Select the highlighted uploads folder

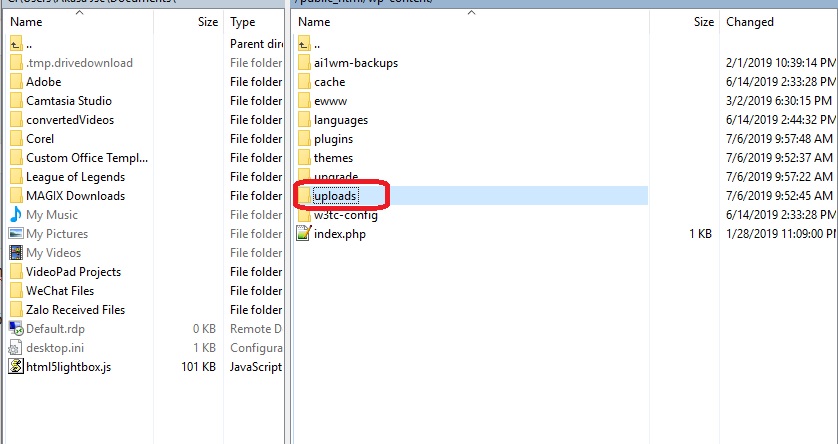[335, 196]
